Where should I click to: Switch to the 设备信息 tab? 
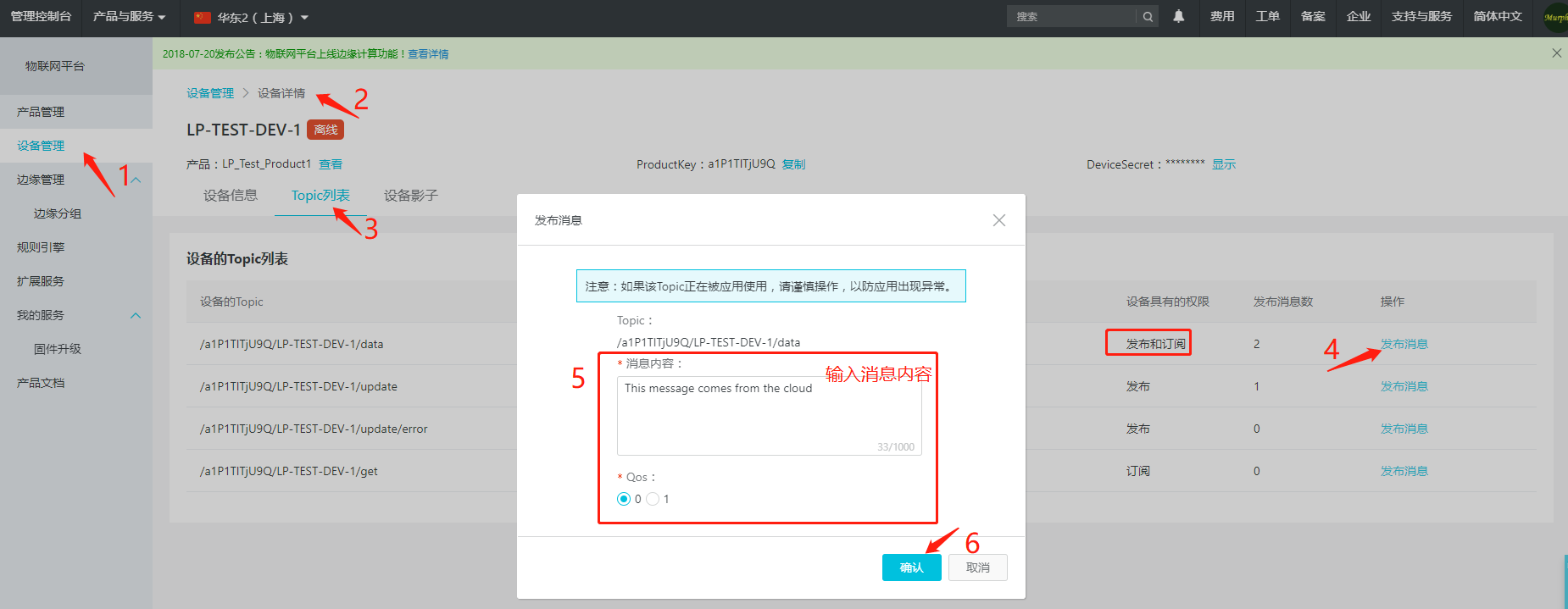(x=231, y=196)
